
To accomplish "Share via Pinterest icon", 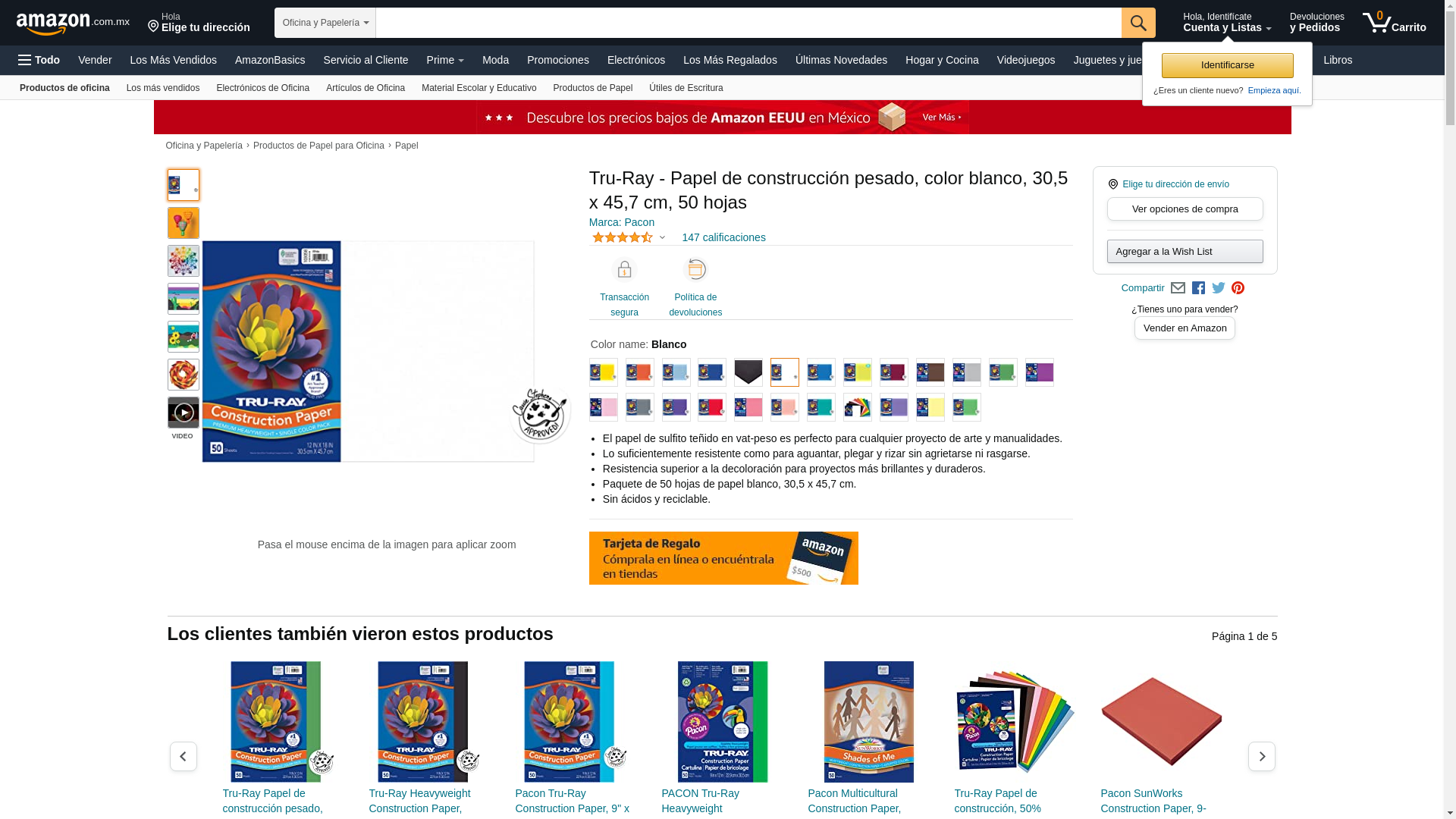I will click(x=1238, y=288).
